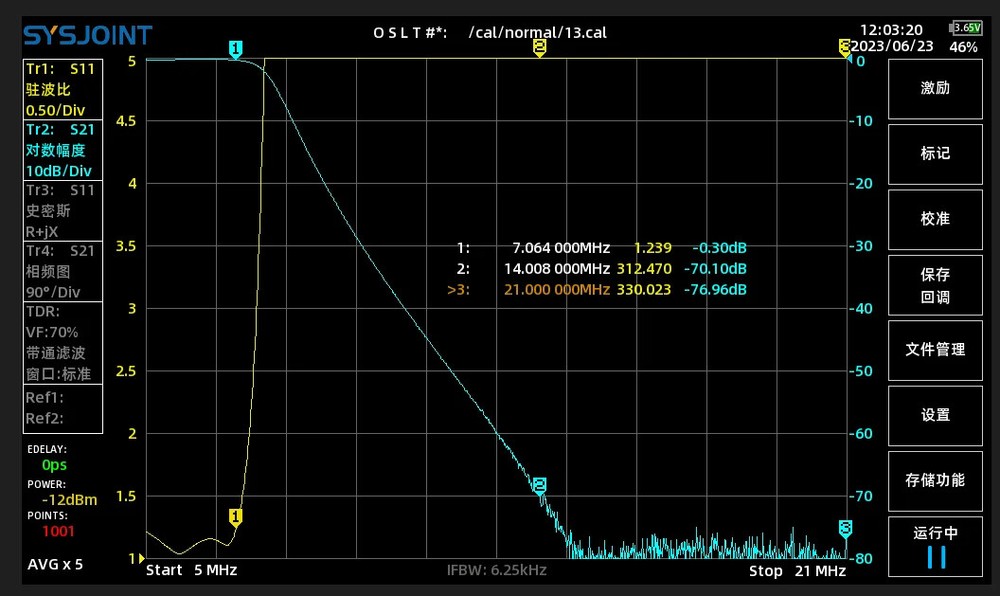Select cyan marker 2 on S21 slope
The height and width of the screenshot is (596, 1000).
tap(540, 486)
